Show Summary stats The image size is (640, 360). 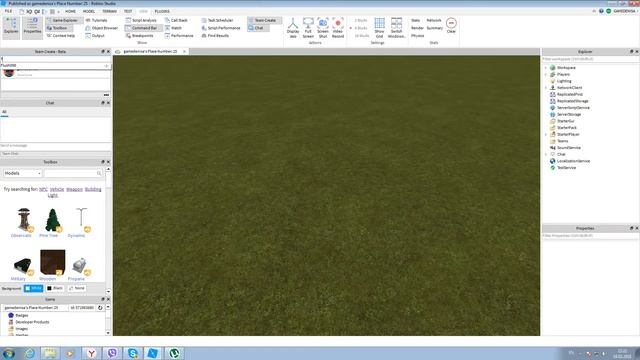(435, 28)
